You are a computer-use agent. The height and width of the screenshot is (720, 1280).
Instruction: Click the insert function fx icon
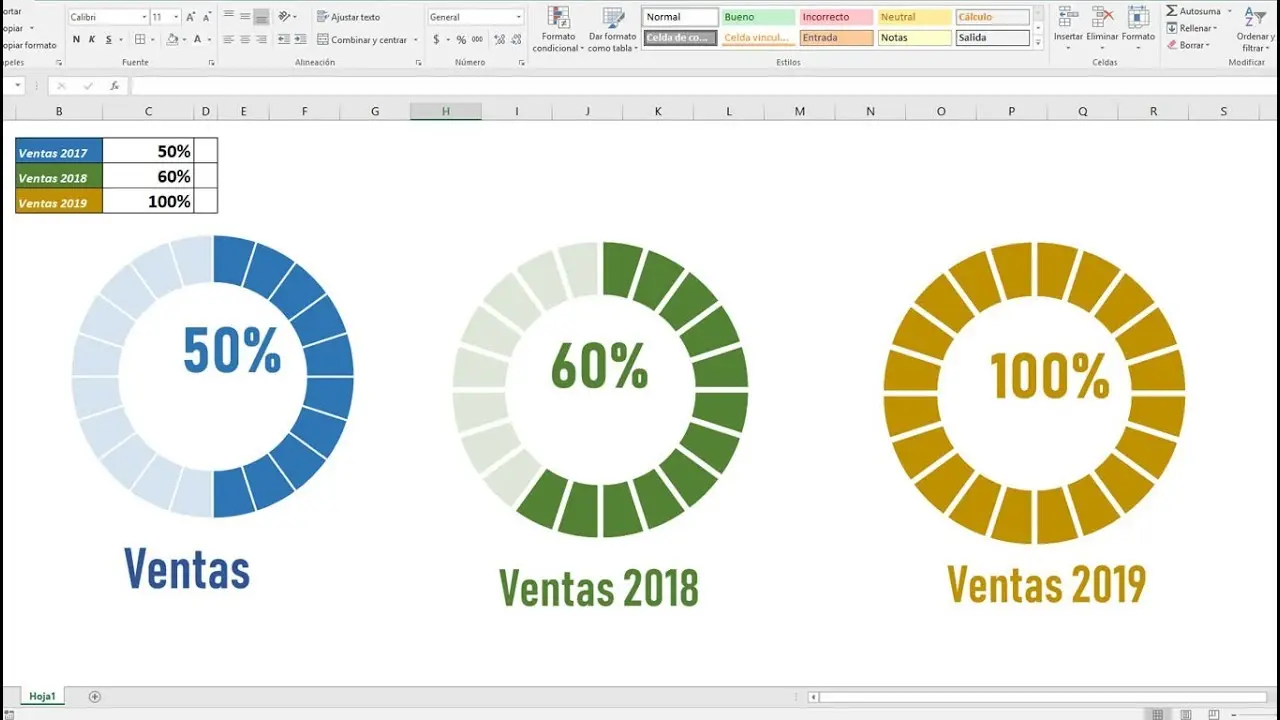[x=115, y=86]
